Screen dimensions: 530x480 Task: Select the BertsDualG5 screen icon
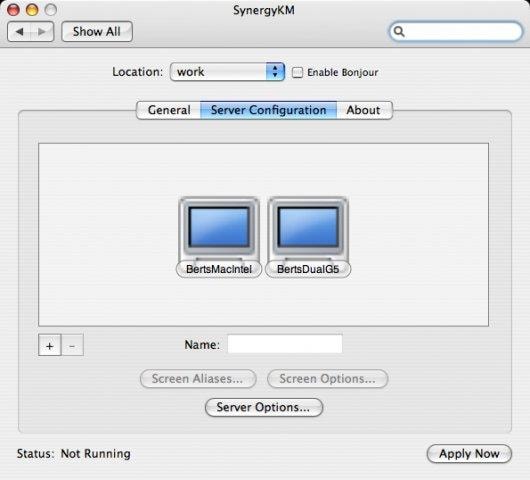308,229
